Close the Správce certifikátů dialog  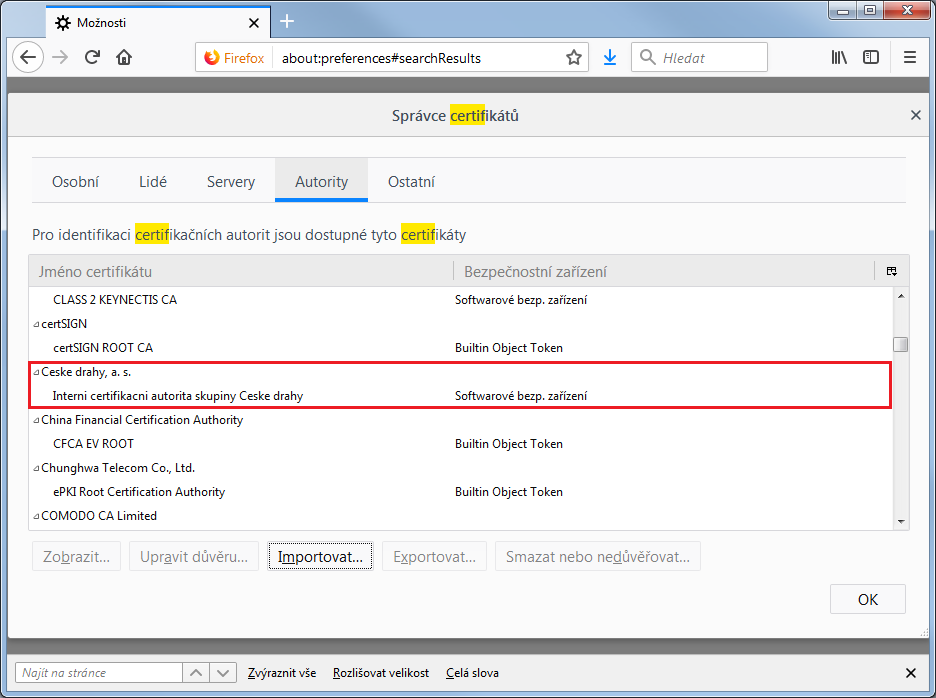(916, 115)
